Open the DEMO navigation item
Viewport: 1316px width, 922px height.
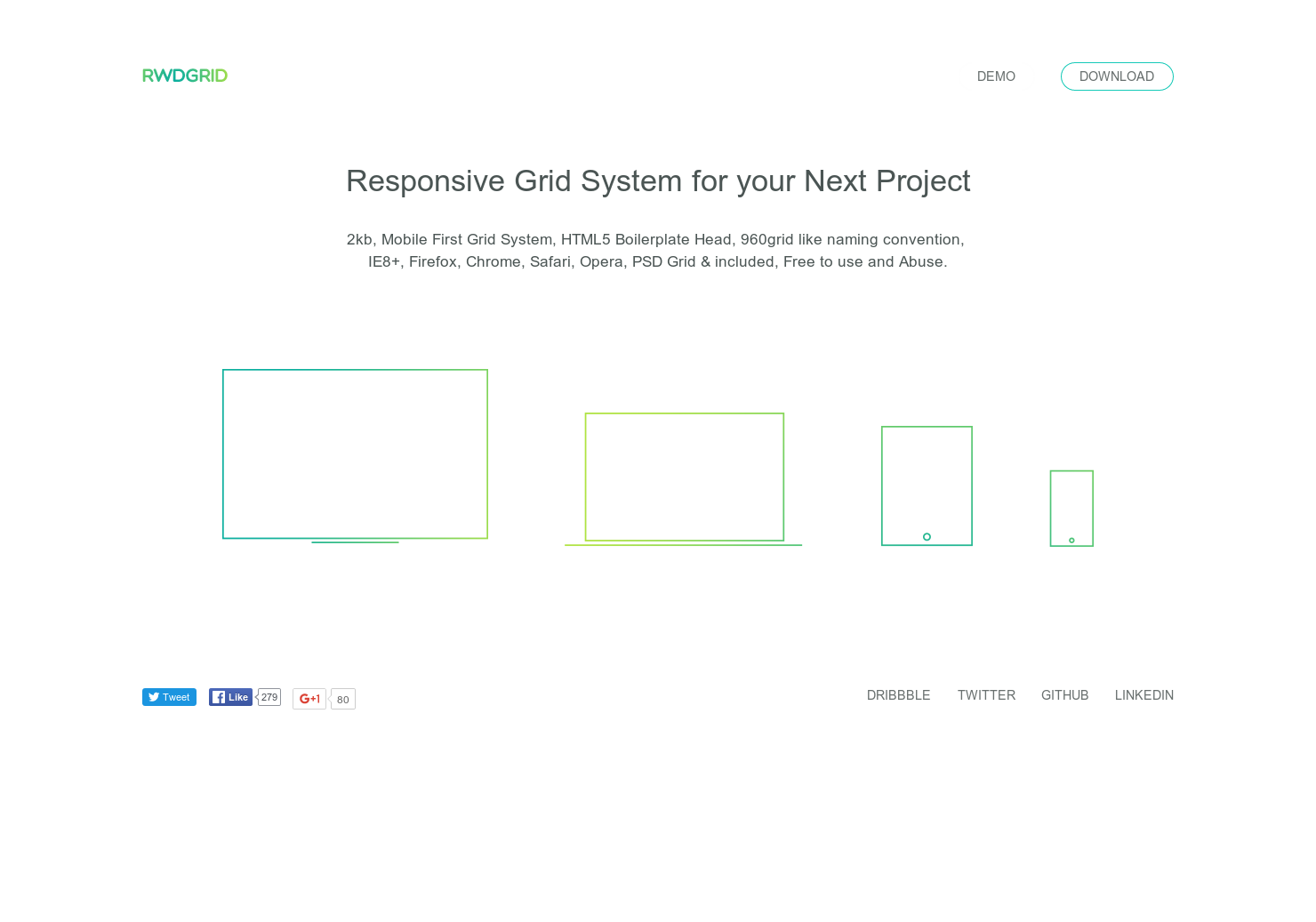click(x=996, y=76)
